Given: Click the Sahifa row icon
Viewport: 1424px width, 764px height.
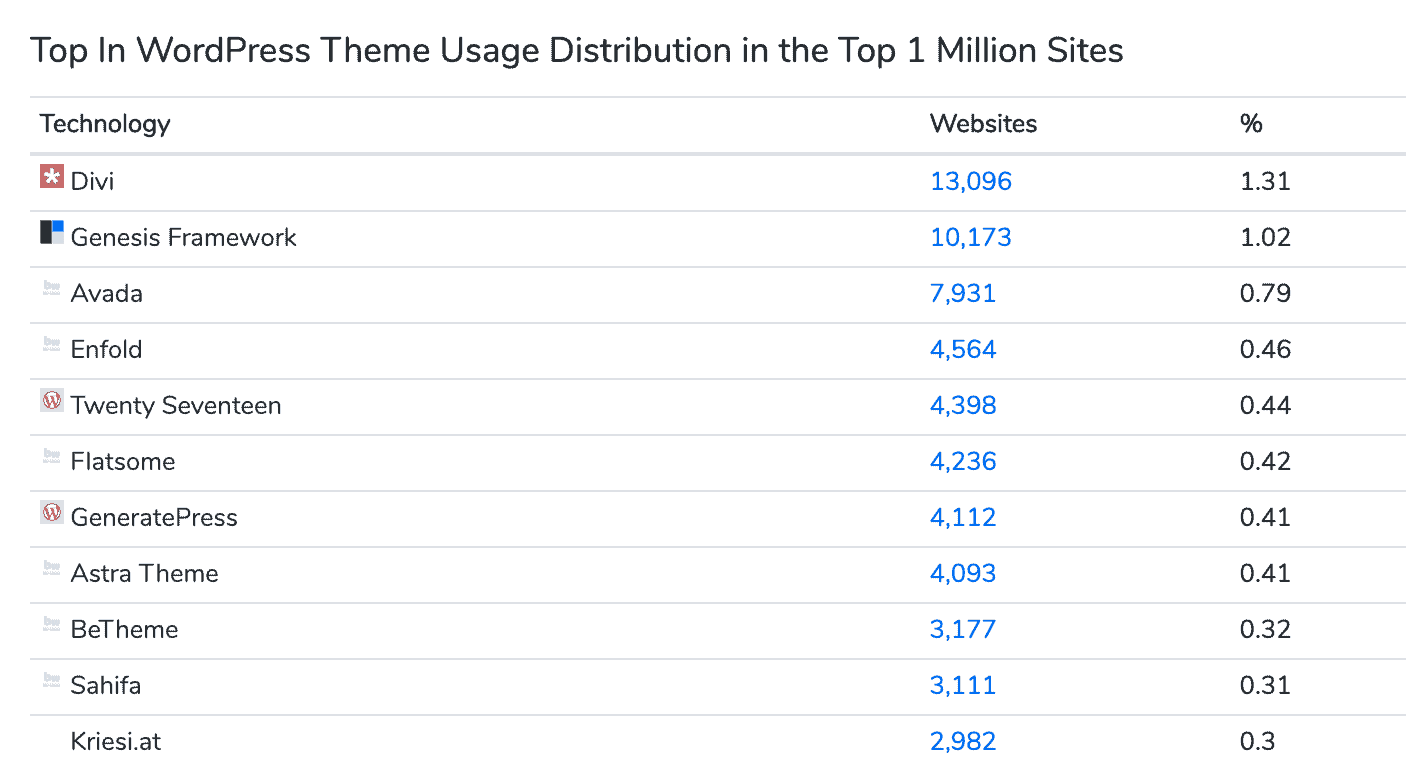Looking at the screenshot, I should [52, 681].
